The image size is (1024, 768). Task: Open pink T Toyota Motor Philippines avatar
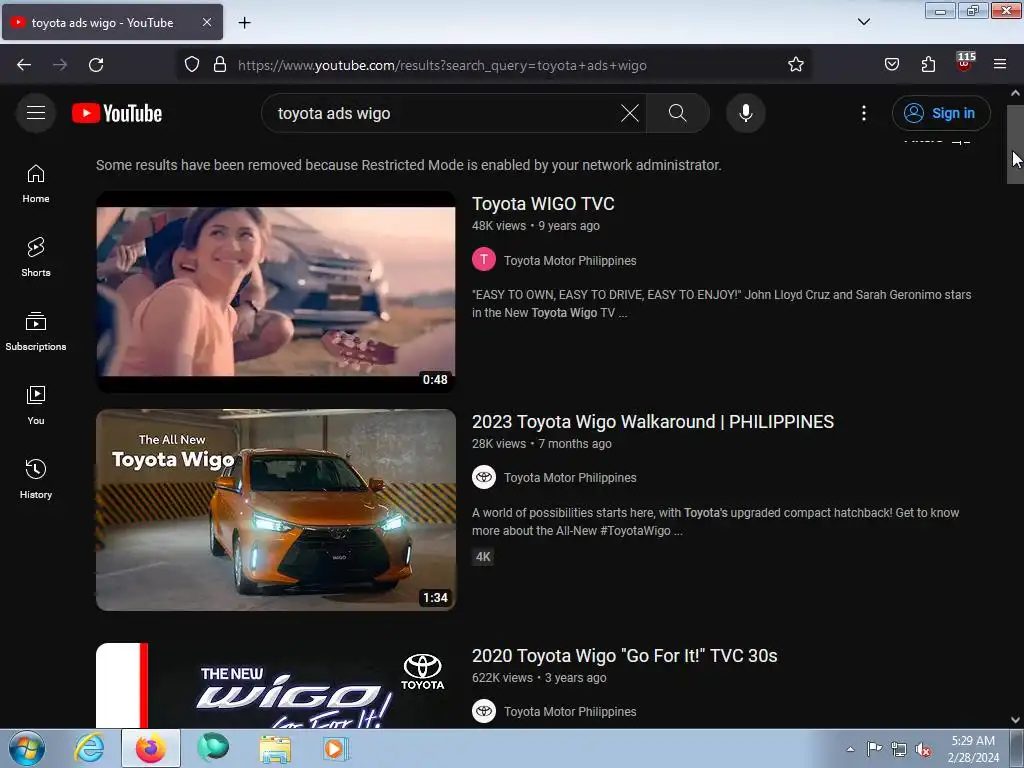pos(484,259)
